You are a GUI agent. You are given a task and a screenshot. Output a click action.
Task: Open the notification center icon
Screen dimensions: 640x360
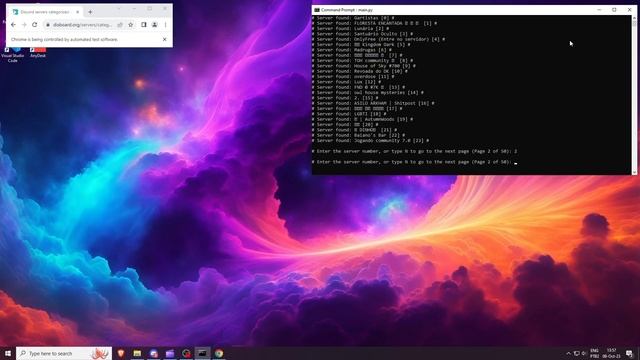tap(630, 353)
